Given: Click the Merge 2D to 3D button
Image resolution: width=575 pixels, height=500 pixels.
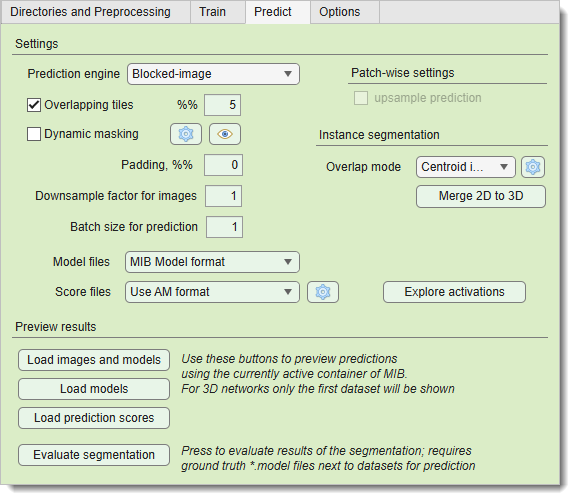Looking at the screenshot, I should click(481, 196).
